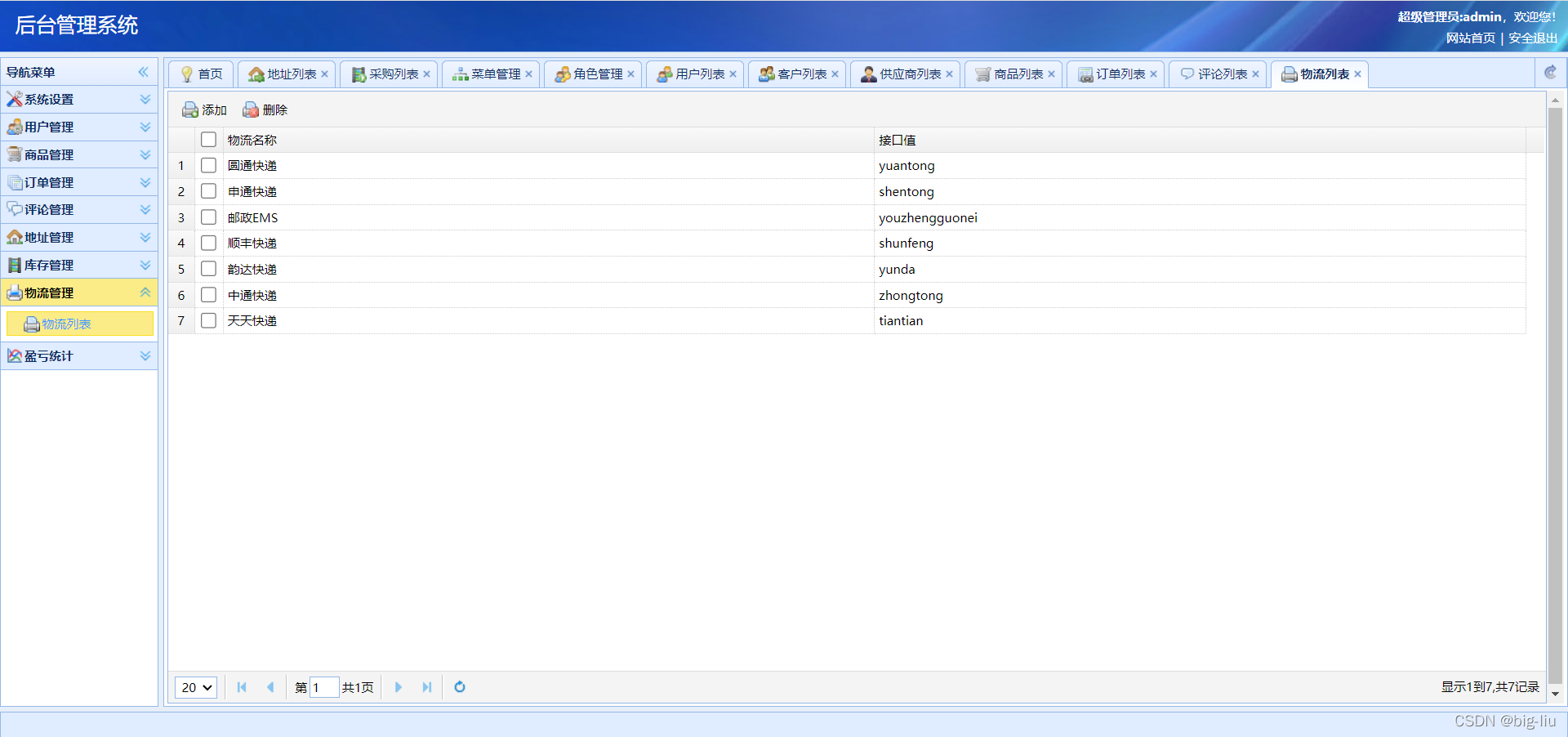This screenshot has height=737, width=1568.
Task: Check the 申通快递 row checkbox
Action: [x=208, y=191]
